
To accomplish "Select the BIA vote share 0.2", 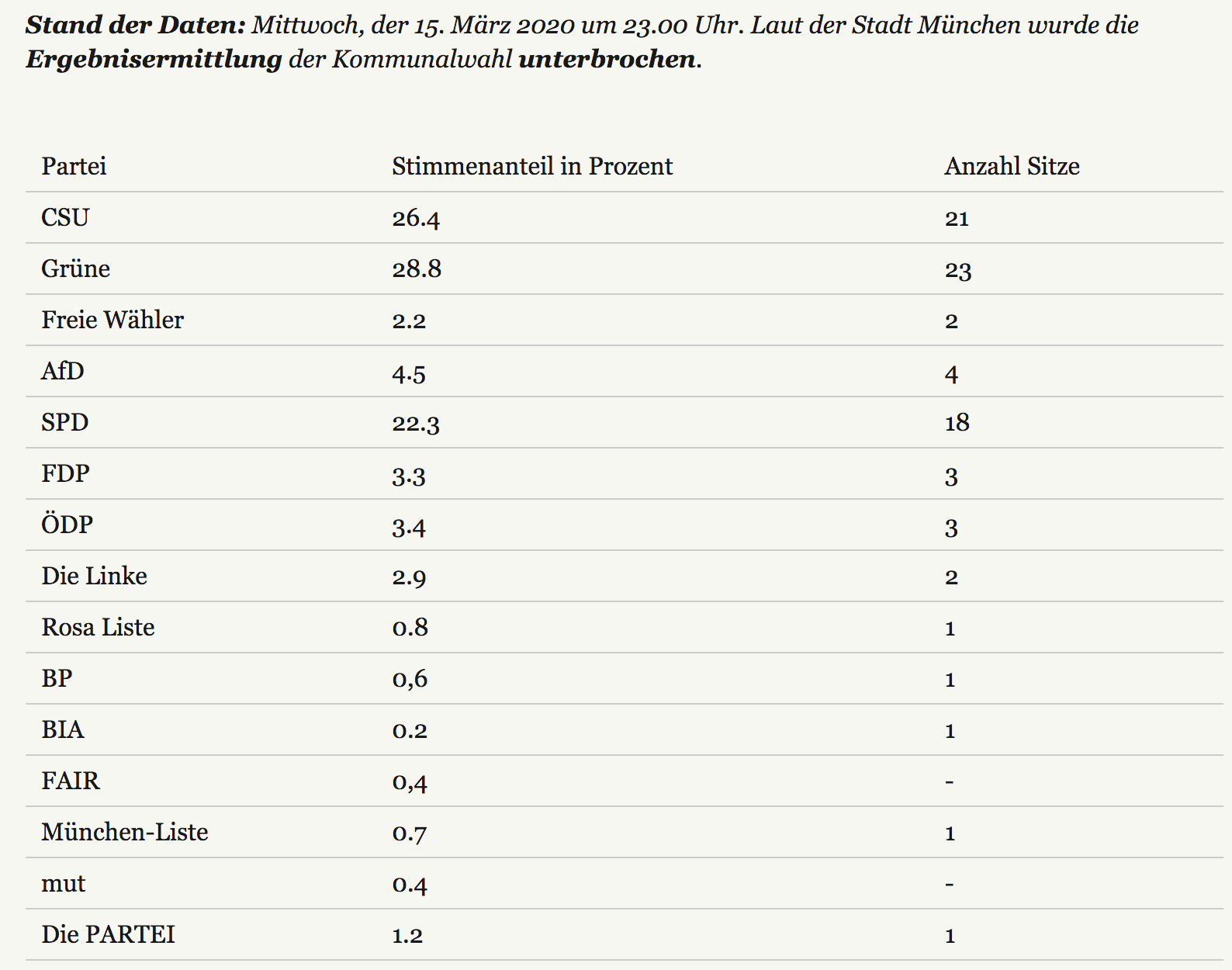I will coord(410,730).
